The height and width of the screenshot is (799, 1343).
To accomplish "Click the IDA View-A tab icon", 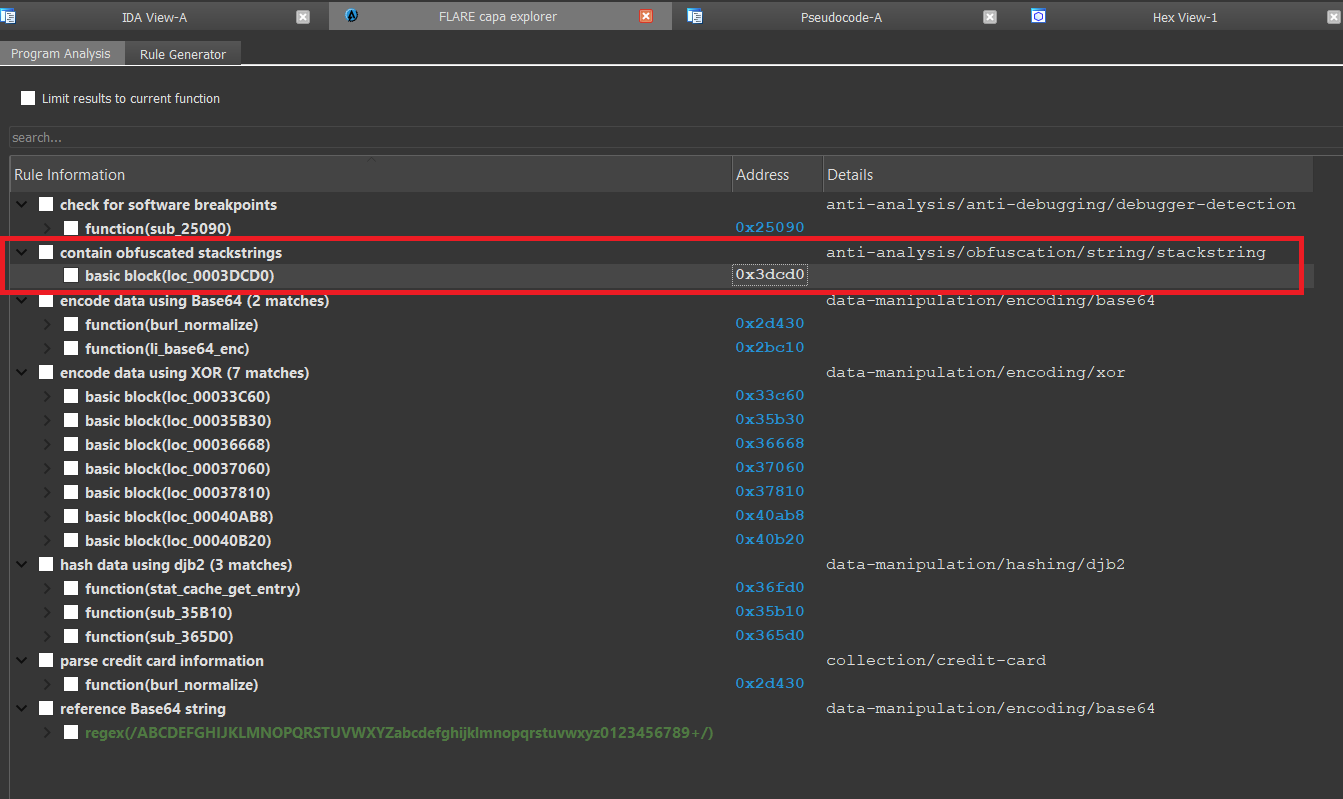I will [9, 16].
